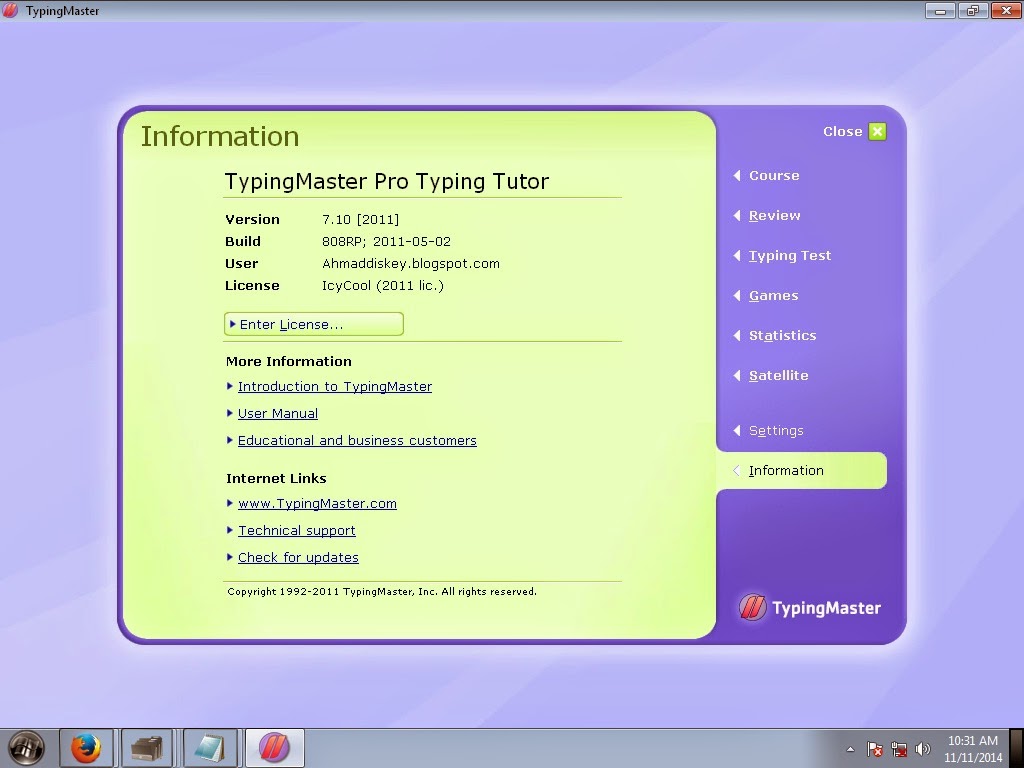Click the TypingMaster logo in the sidebar
This screenshot has height=768, width=1024.
pyautogui.click(x=808, y=607)
